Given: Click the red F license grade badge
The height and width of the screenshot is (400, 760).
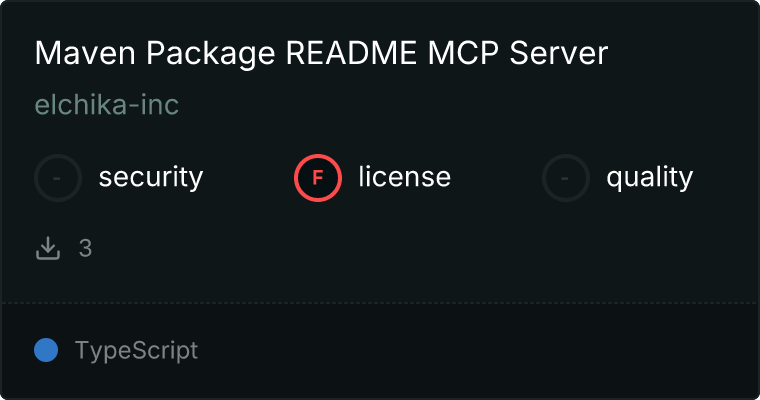Looking at the screenshot, I should [318, 178].
